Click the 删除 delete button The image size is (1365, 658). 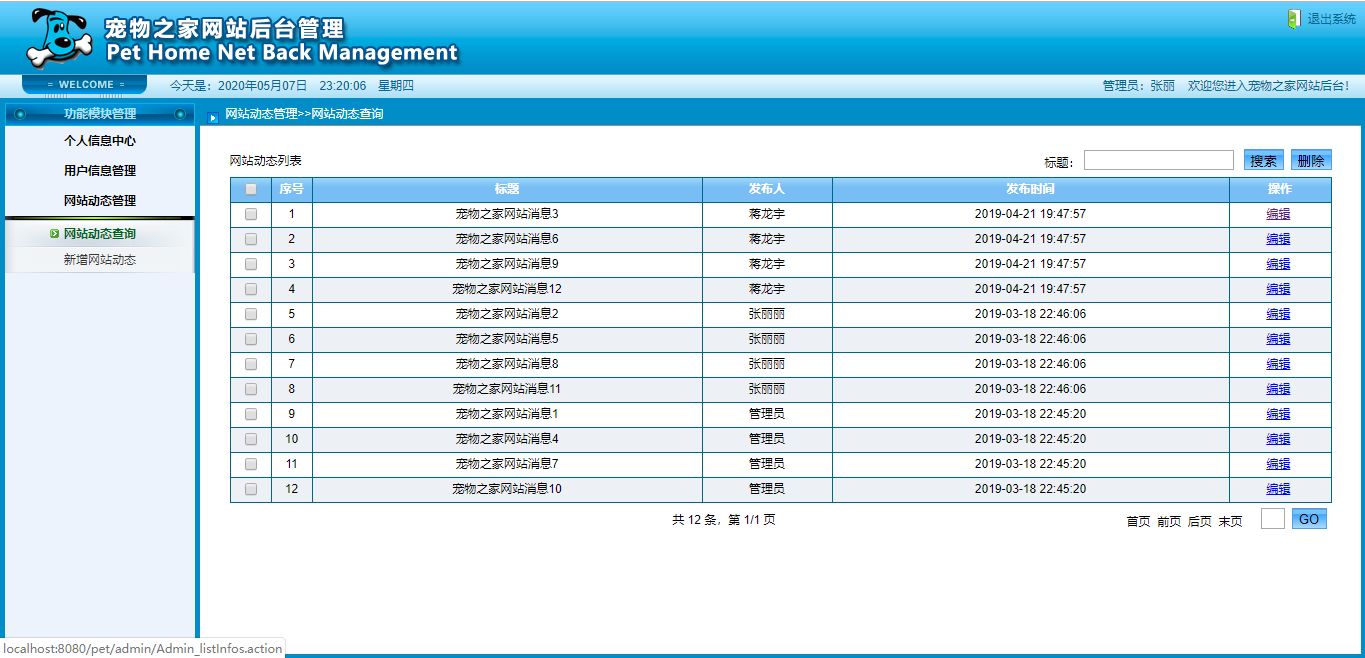pyautogui.click(x=1311, y=160)
